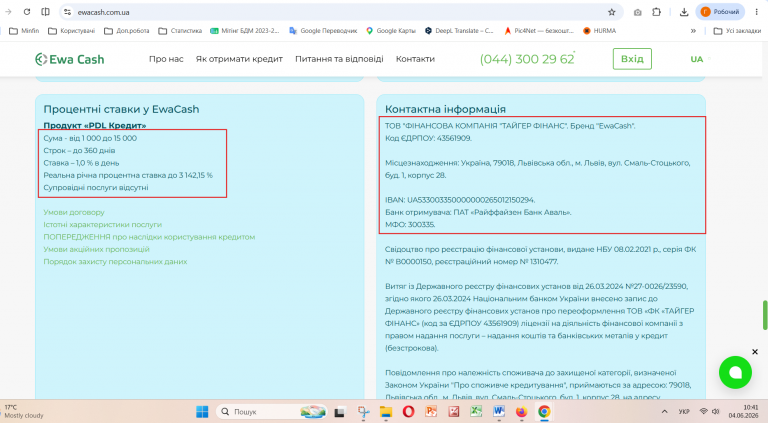This screenshot has height=423, width=768.
Task: Click the page vertical scrollbar thumb
Action: click(764, 316)
